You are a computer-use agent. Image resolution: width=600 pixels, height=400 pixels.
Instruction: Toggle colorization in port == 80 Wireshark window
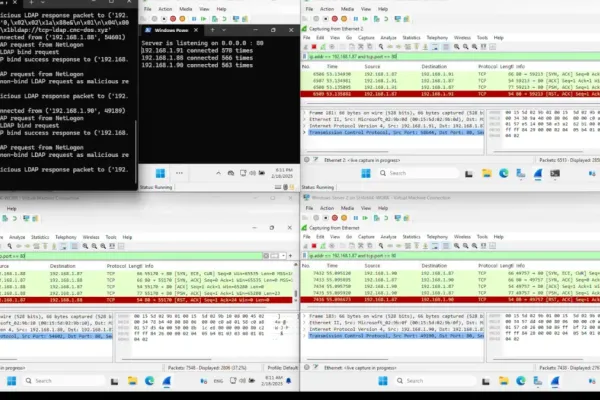[x=74, y=246]
